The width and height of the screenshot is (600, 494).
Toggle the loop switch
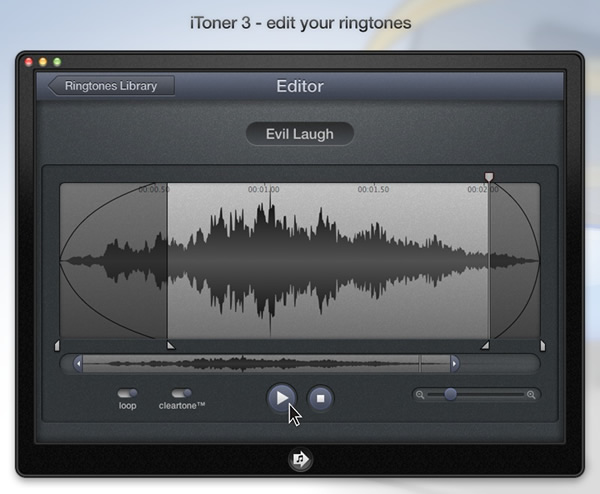127,393
